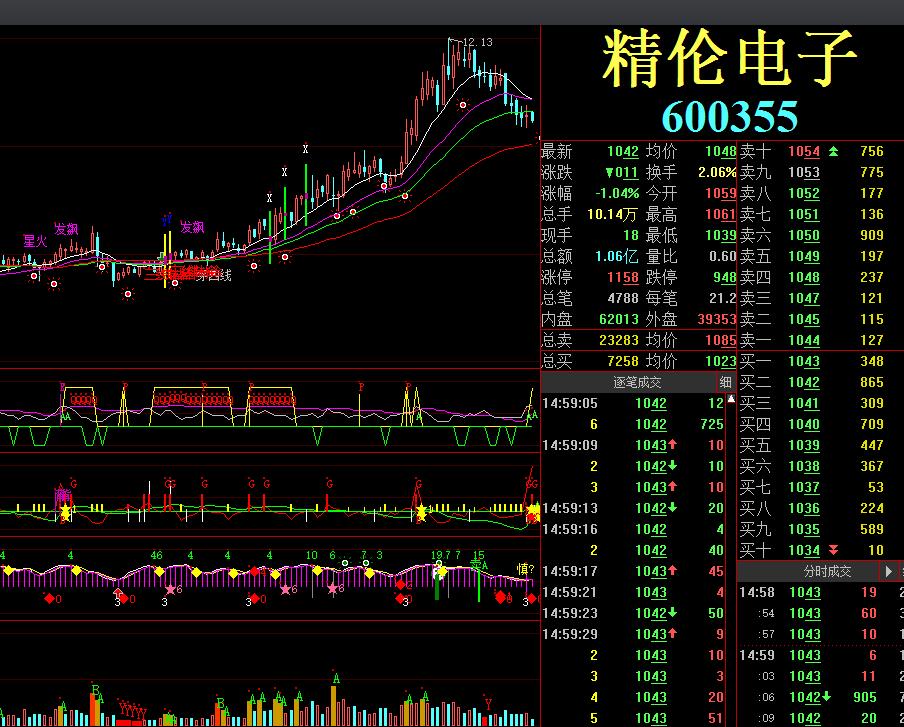
Task: Click the 总笔 value 4788
Action: click(623, 298)
